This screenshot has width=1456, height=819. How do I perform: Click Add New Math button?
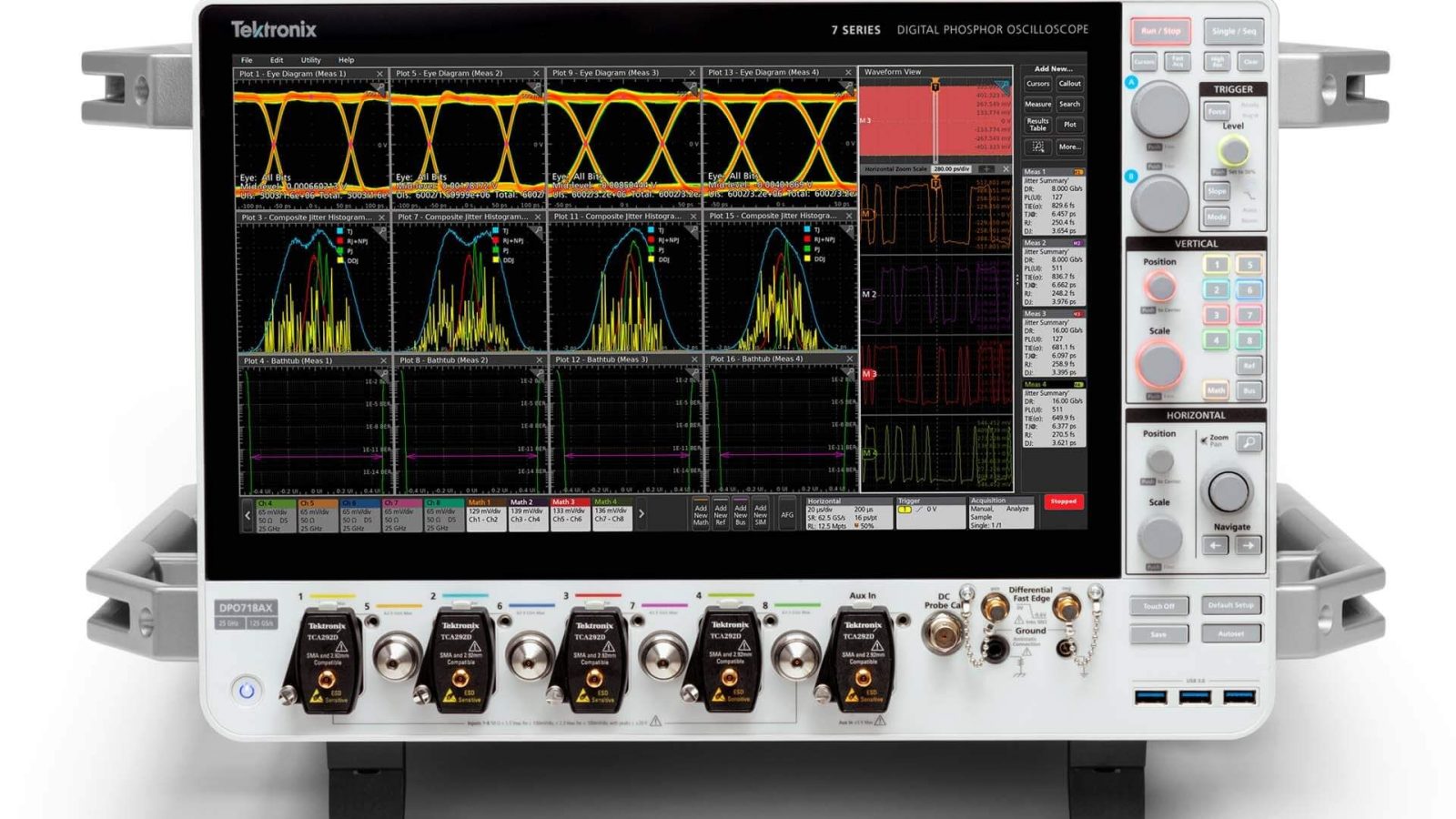click(x=701, y=514)
